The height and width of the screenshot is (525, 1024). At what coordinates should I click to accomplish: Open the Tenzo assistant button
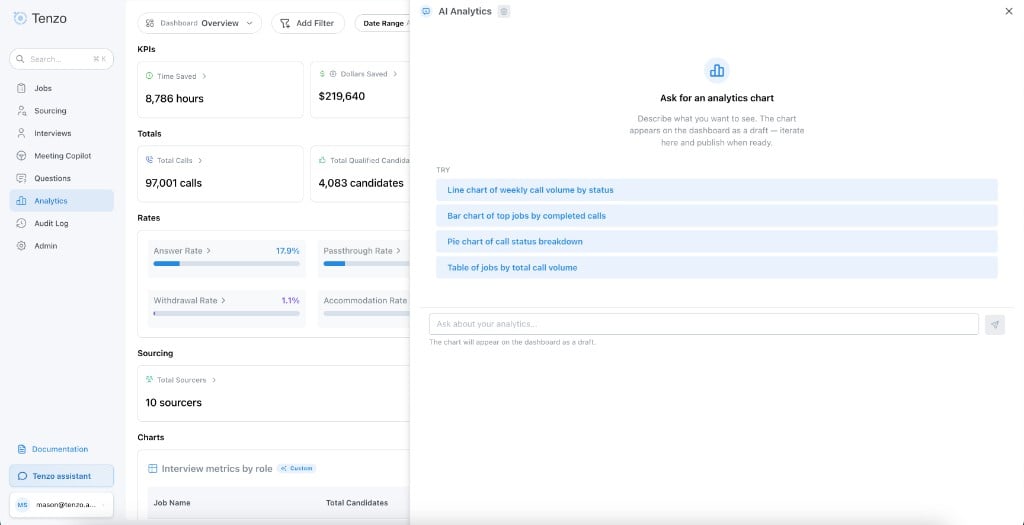[x=61, y=476]
